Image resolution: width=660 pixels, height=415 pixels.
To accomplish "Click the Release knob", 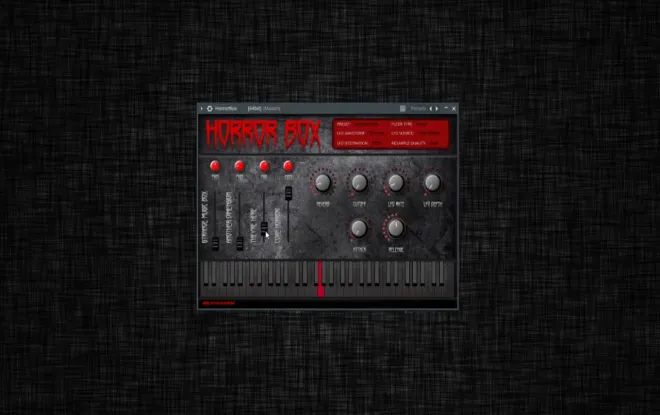I will click(396, 229).
